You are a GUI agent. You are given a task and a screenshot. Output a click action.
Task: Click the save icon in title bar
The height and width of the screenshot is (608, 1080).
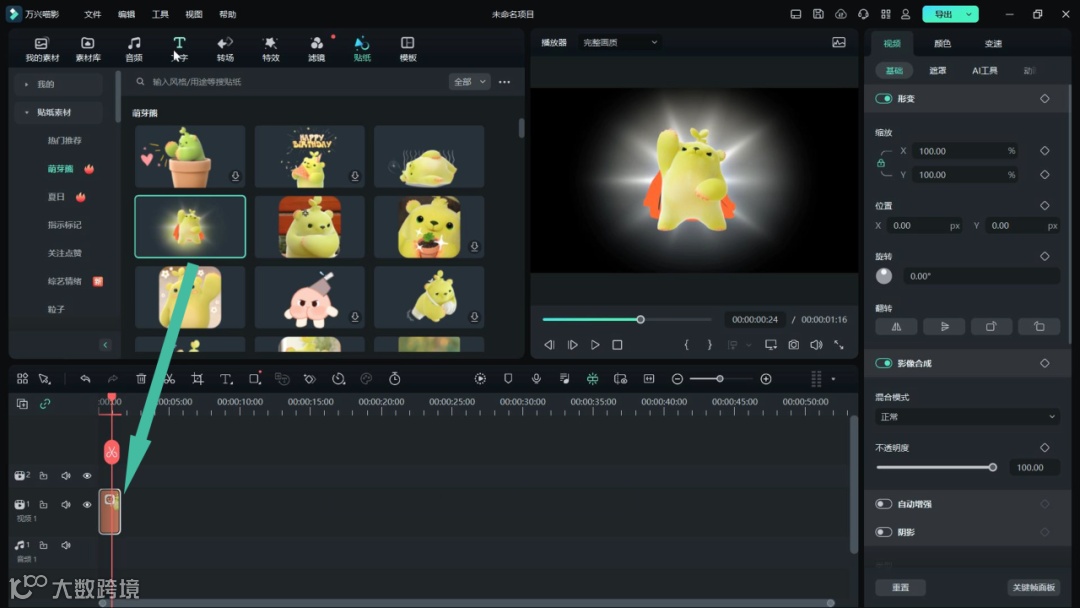[818, 14]
